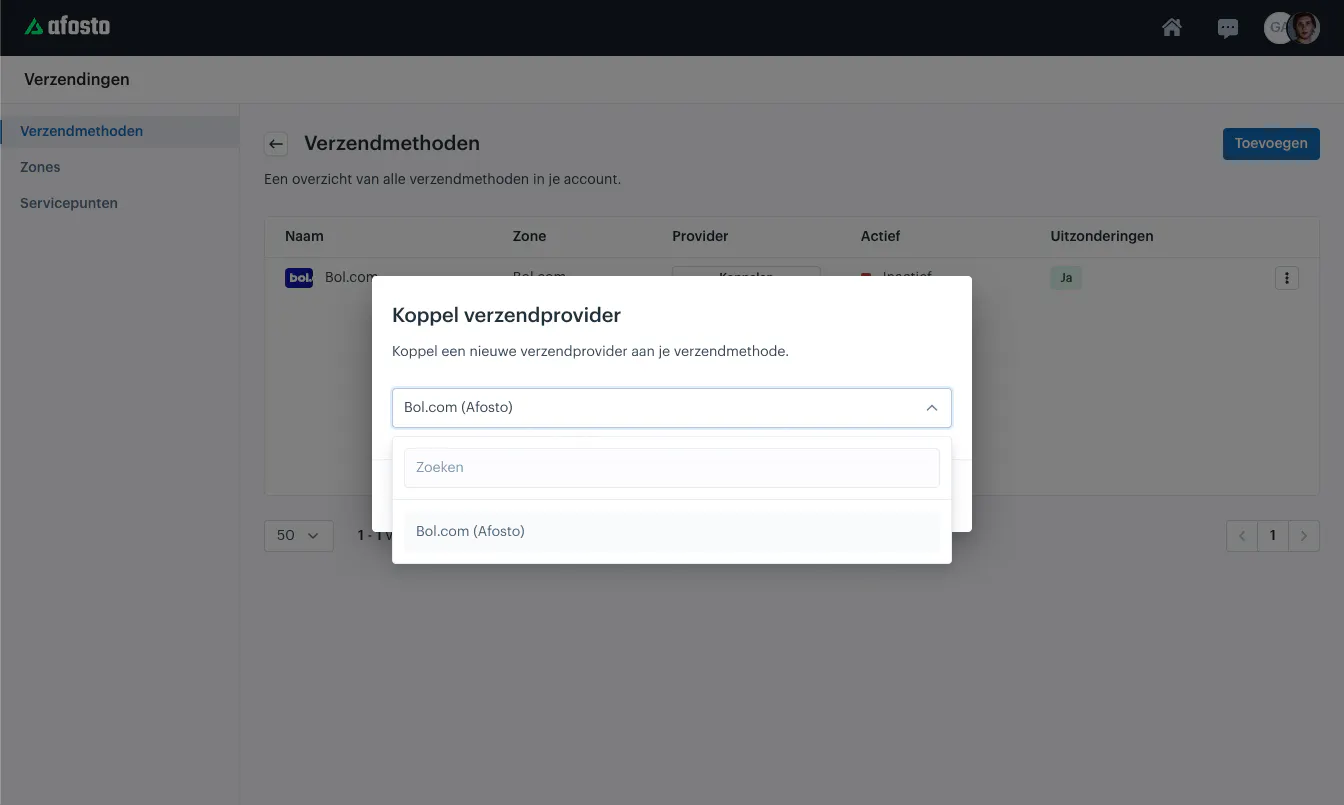Screen dimensions: 1344x805
Task: Click the Actief column header
Action: 880,236
